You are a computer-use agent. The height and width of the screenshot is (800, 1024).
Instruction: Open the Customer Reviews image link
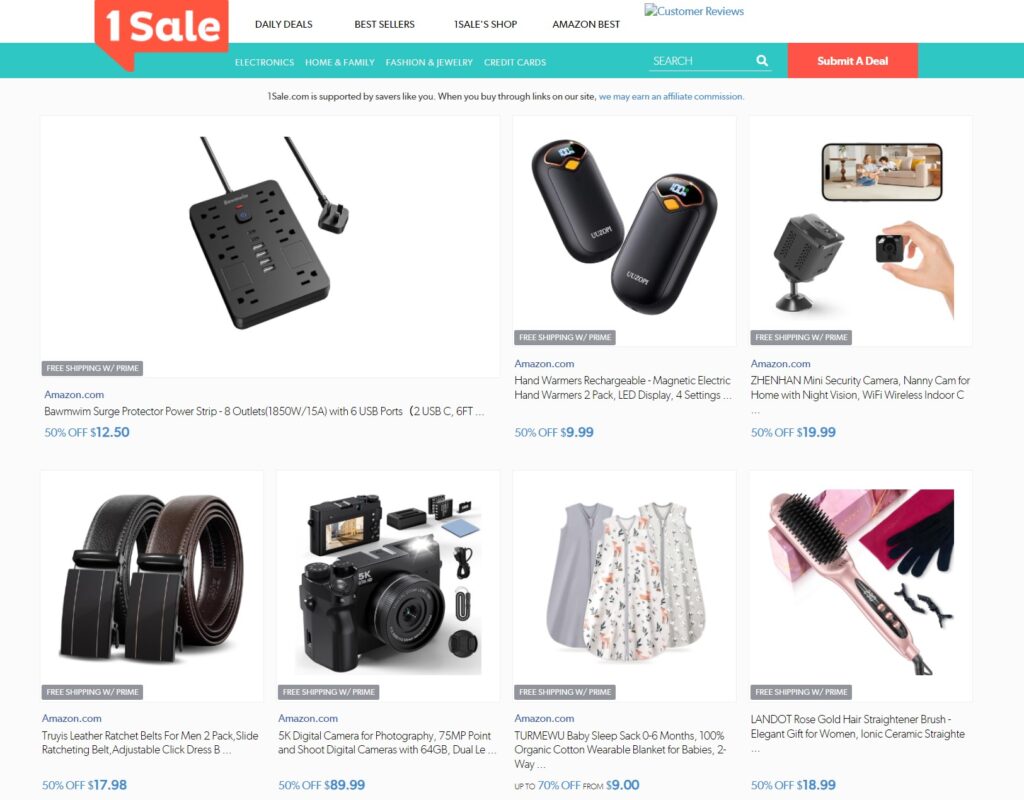click(694, 11)
